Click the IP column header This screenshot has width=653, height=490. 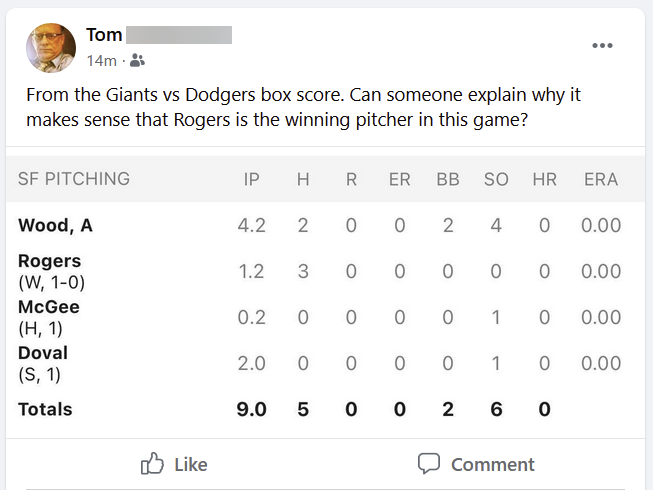coord(252,179)
